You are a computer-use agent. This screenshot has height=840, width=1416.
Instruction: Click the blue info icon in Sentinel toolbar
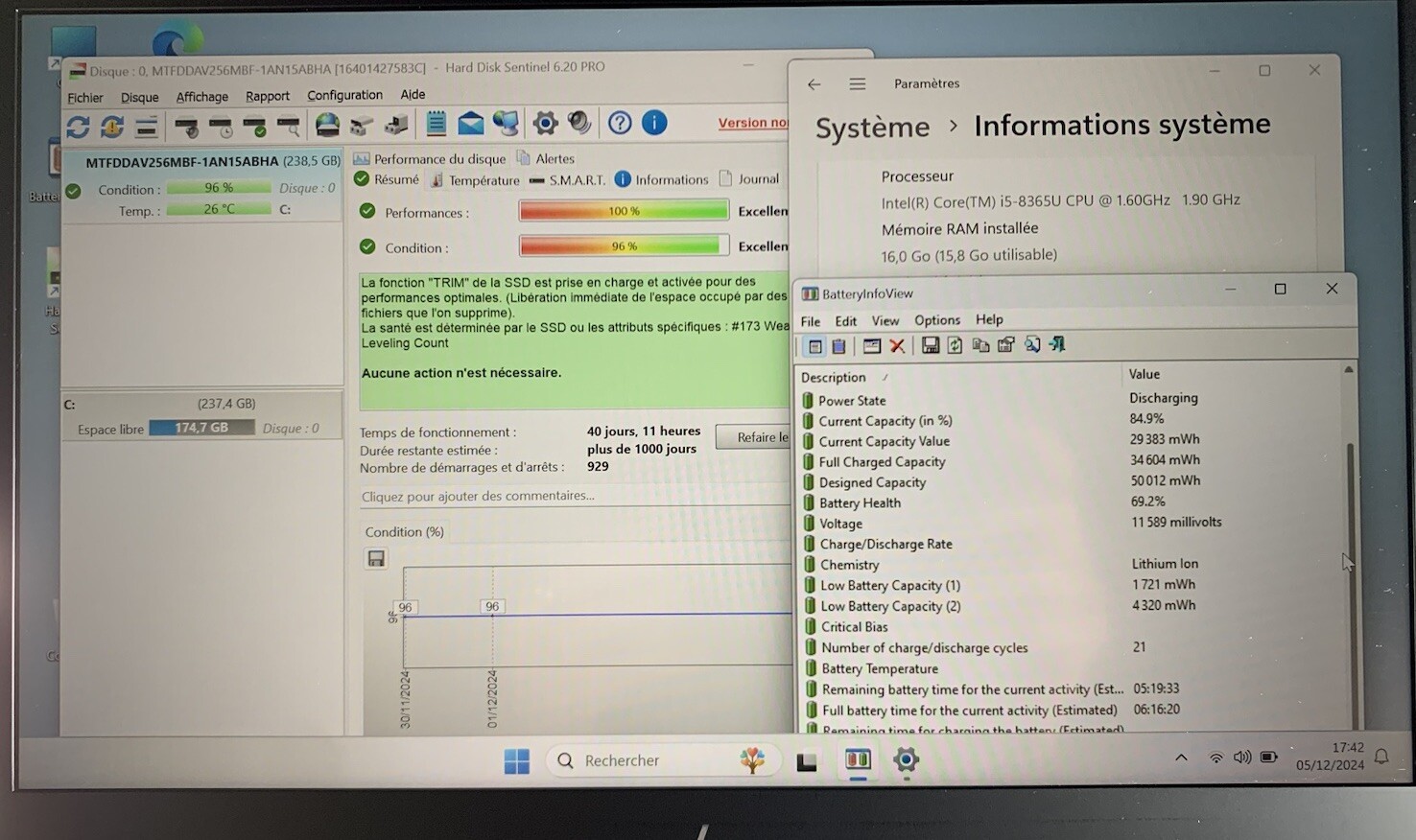click(x=654, y=123)
